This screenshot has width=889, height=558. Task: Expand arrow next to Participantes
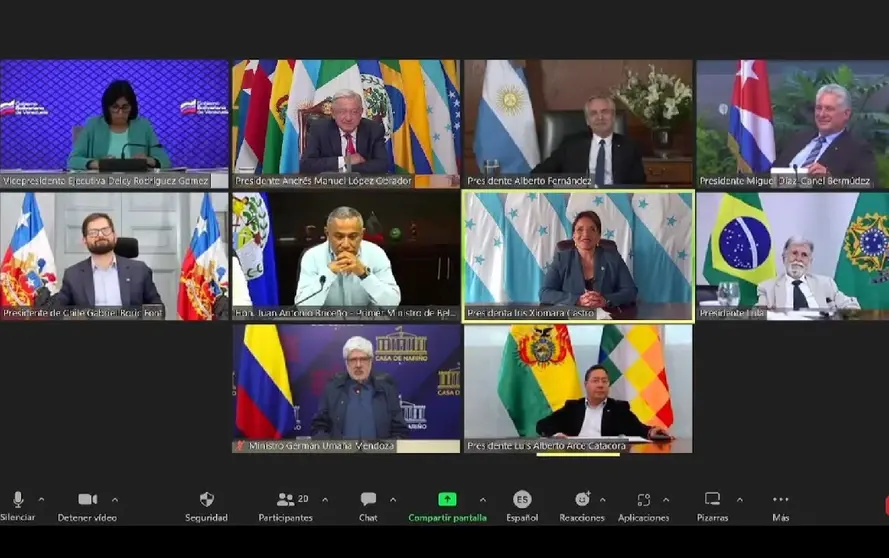click(325, 500)
